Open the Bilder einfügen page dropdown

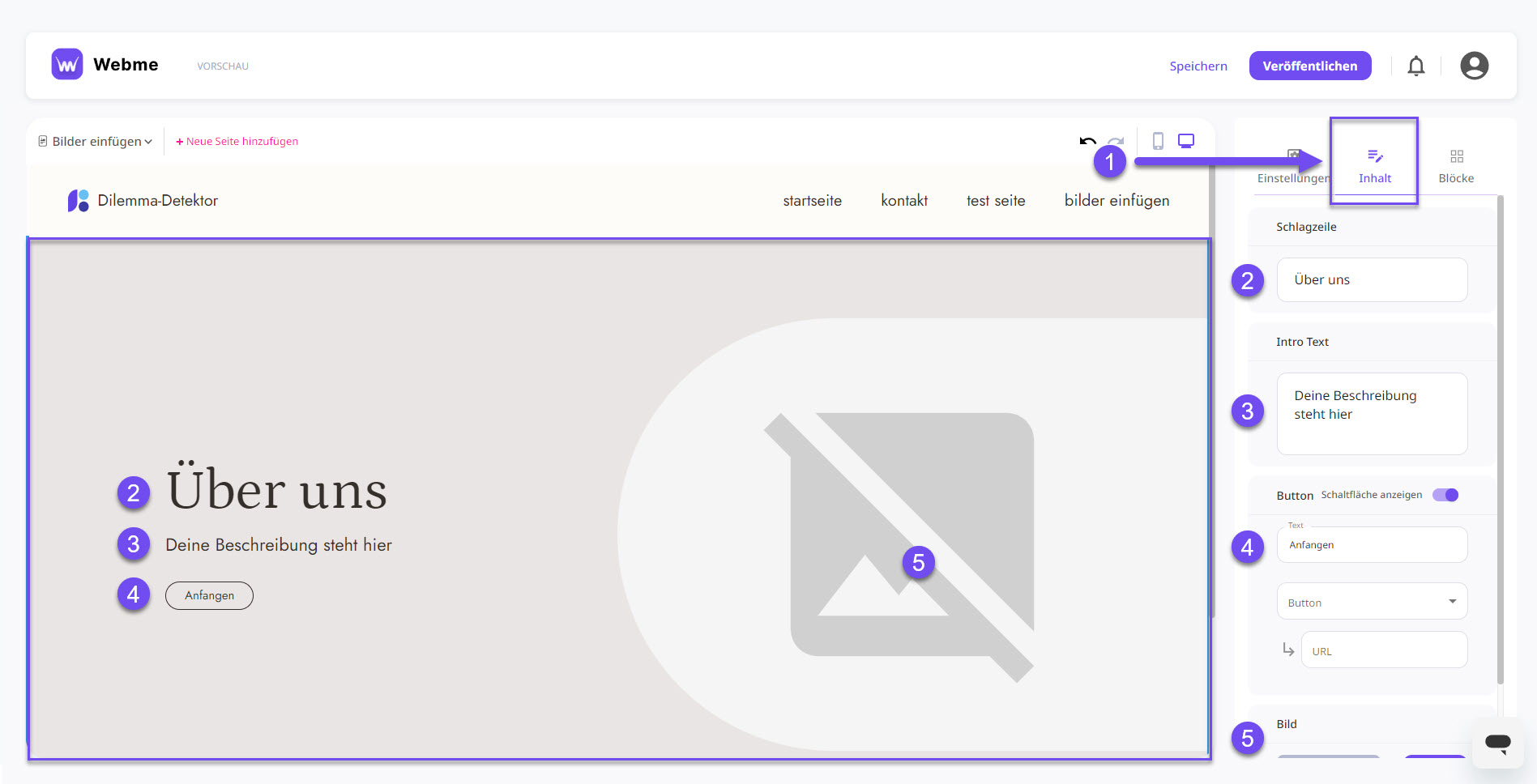tap(96, 141)
